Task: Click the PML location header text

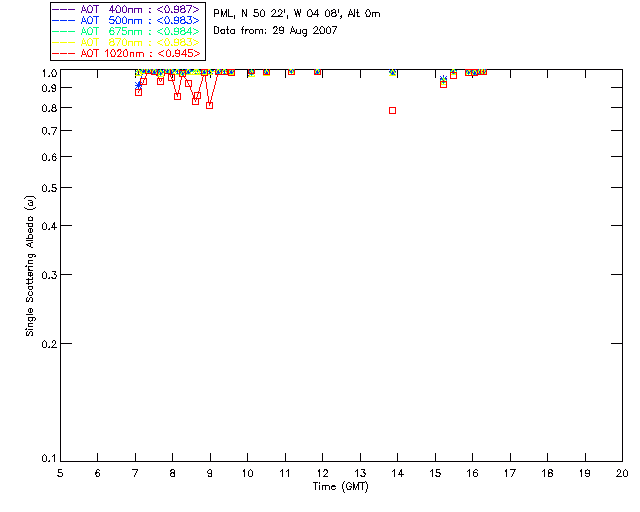Action: [x=297, y=13]
